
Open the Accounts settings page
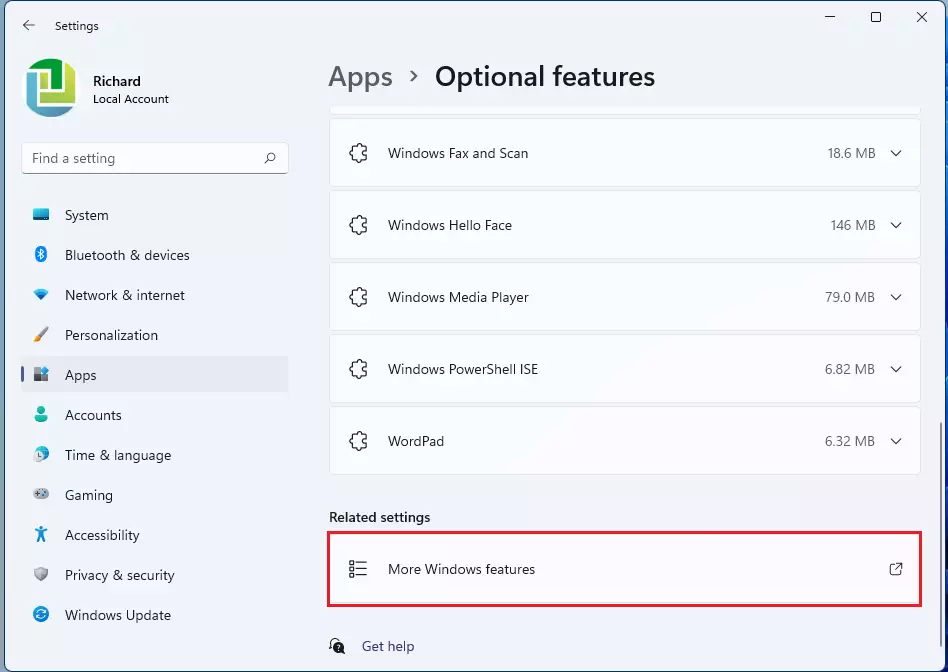point(155,414)
